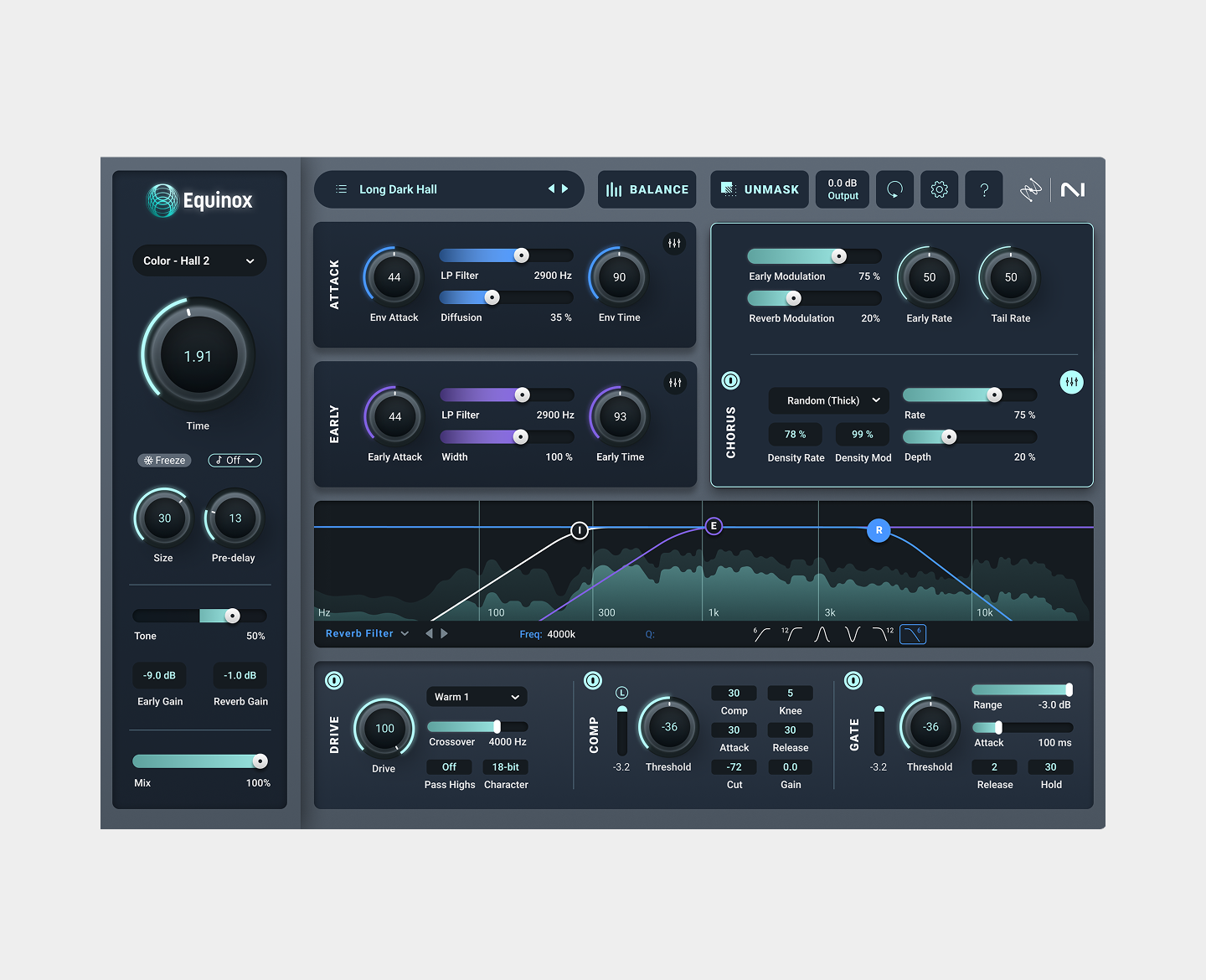Viewport: 1206px width, 980px height.
Task: Click the UNMASK button
Action: [x=760, y=189]
